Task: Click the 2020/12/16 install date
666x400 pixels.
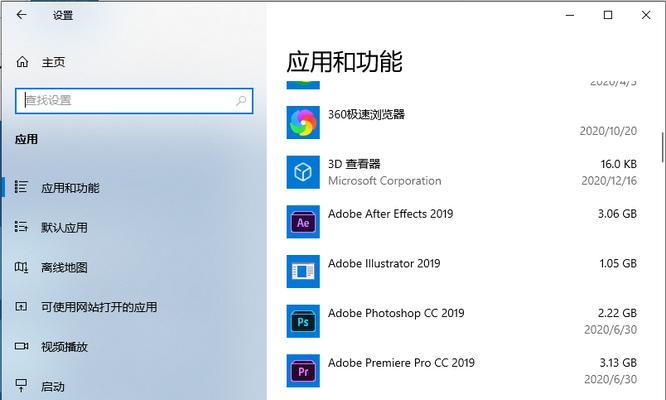Action: tap(609, 181)
